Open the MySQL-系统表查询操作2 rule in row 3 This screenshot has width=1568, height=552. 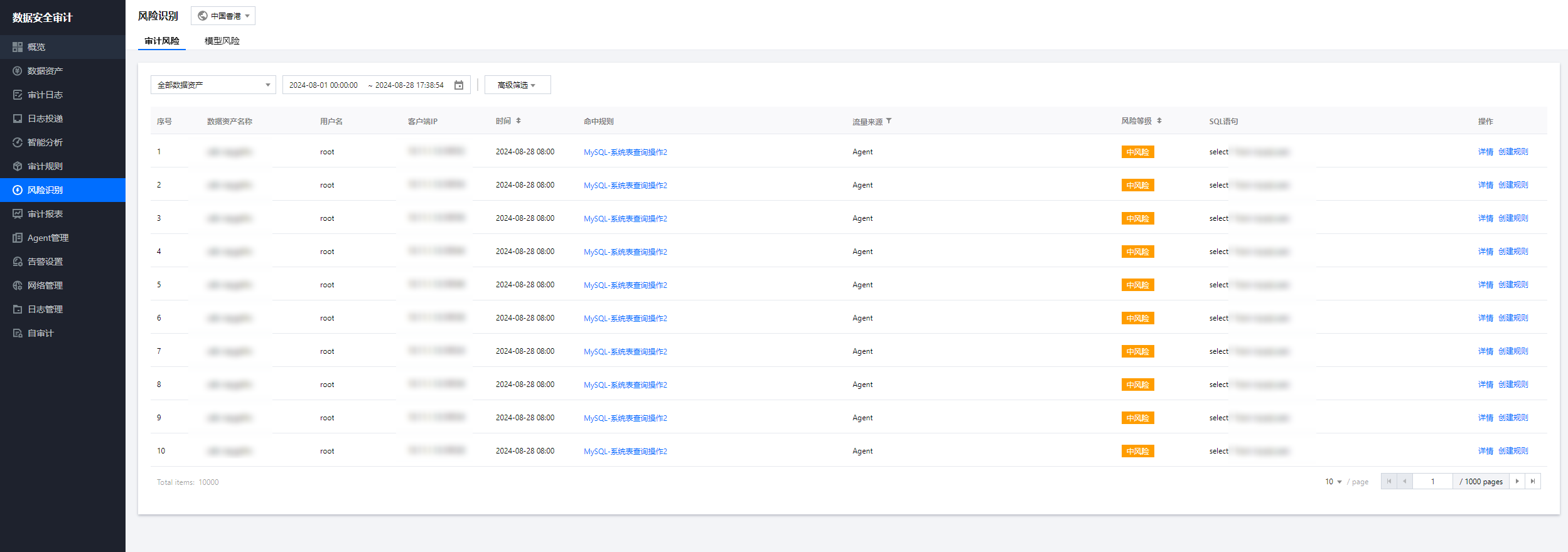point(625,218)
